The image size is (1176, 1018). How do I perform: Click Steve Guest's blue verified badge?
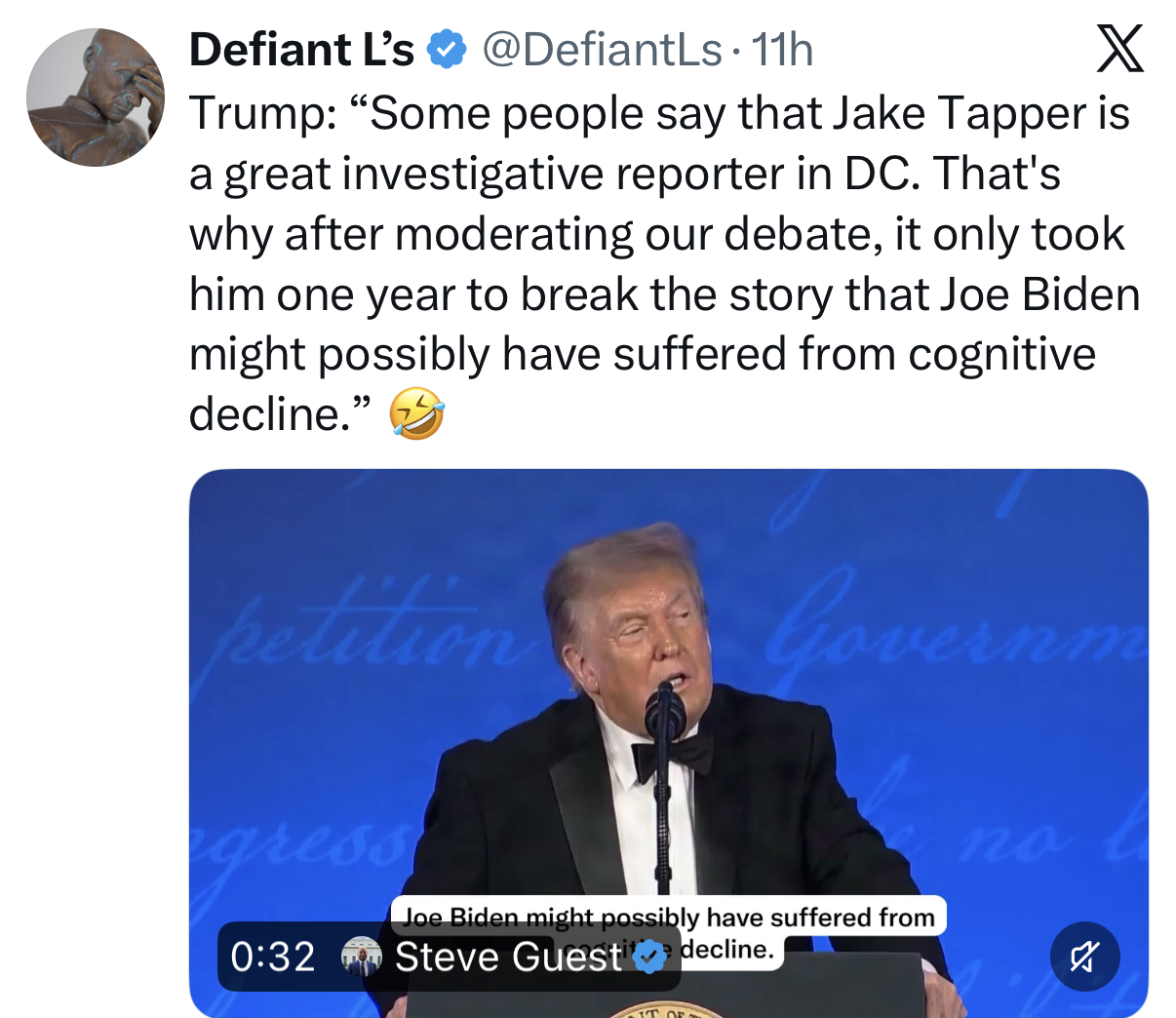tap(650, 958)
